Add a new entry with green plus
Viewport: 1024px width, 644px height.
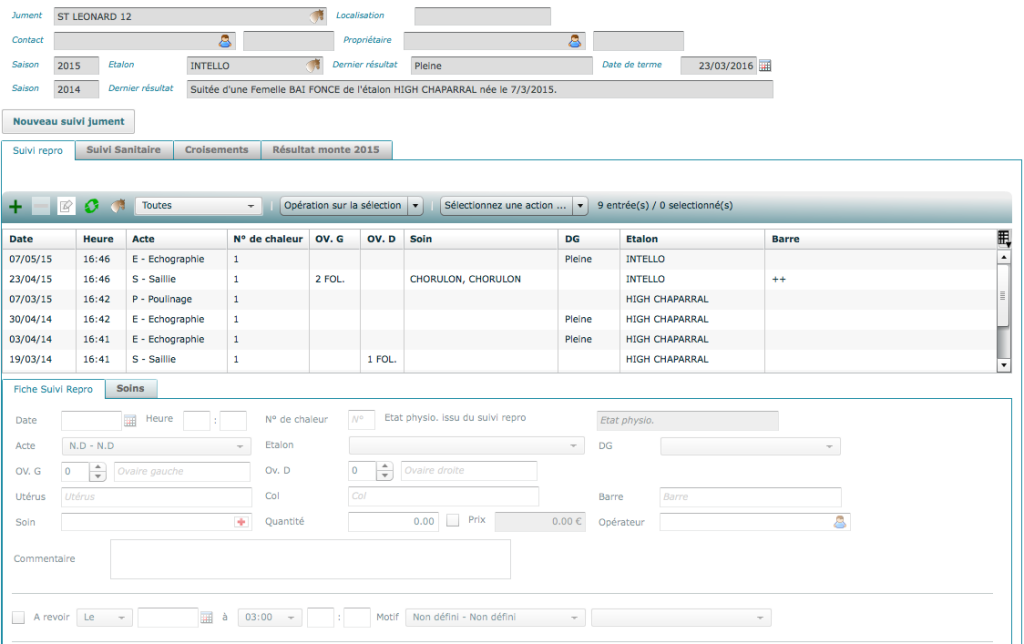coord(15,206)
